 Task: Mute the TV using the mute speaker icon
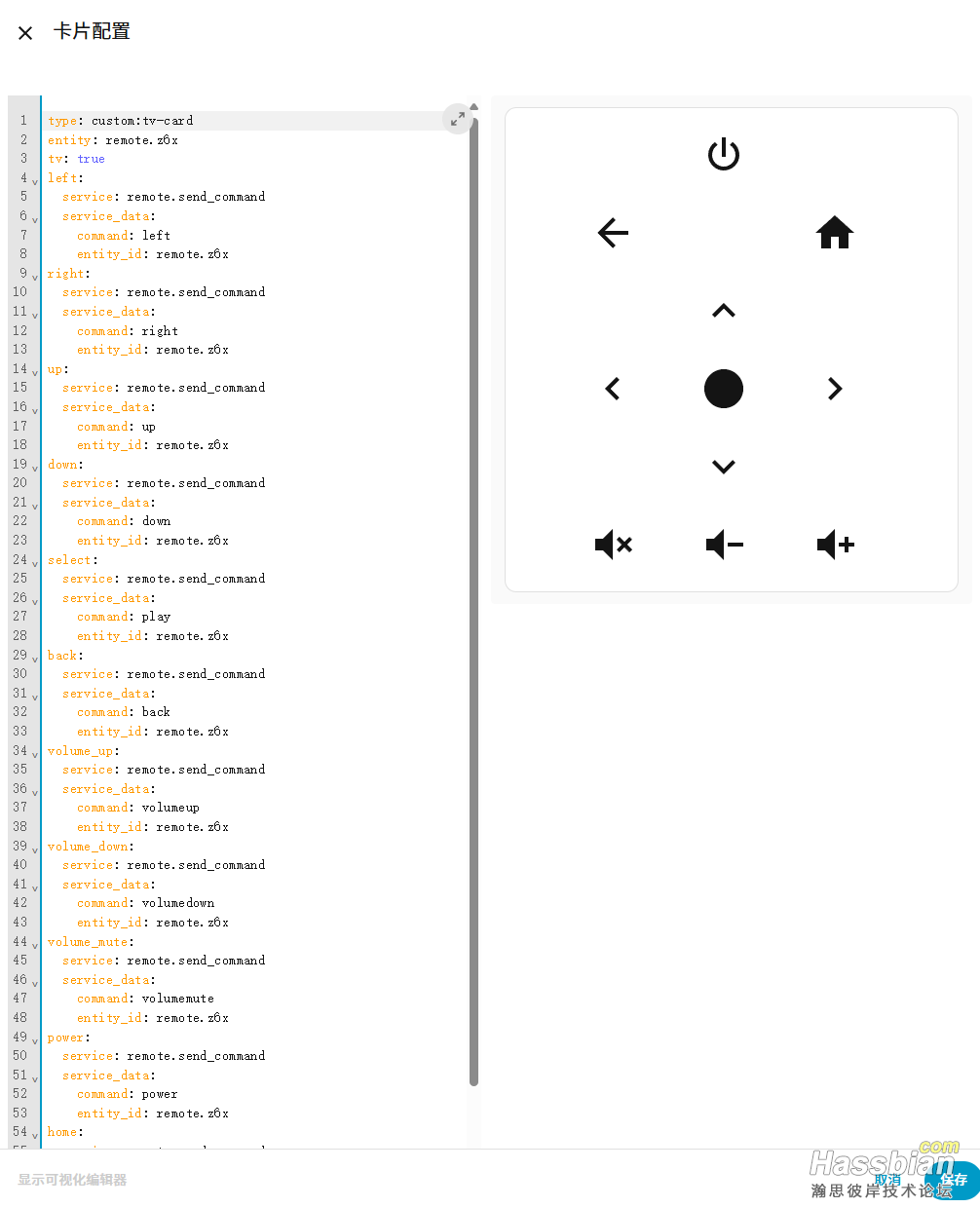pyautogui.click(x=613, y=545)
